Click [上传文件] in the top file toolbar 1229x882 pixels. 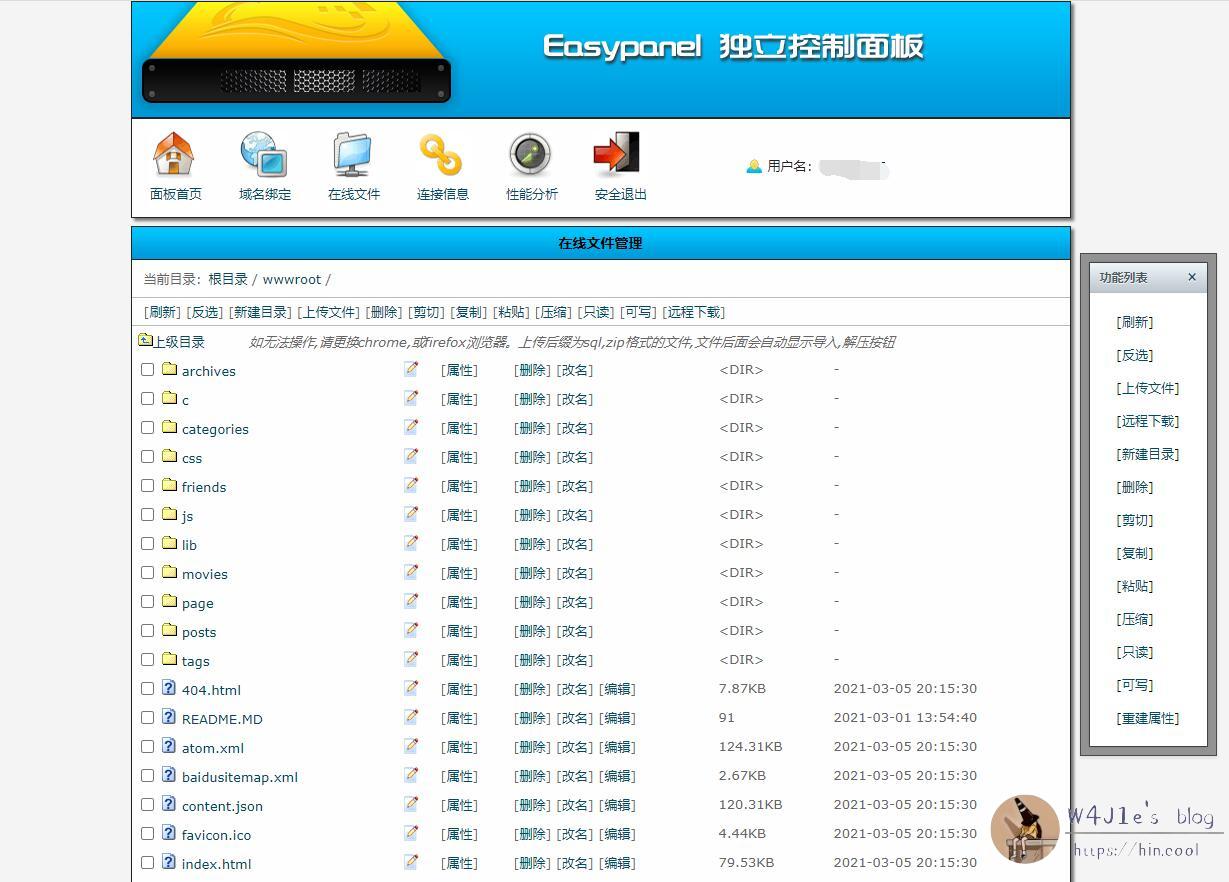[328, 312]
